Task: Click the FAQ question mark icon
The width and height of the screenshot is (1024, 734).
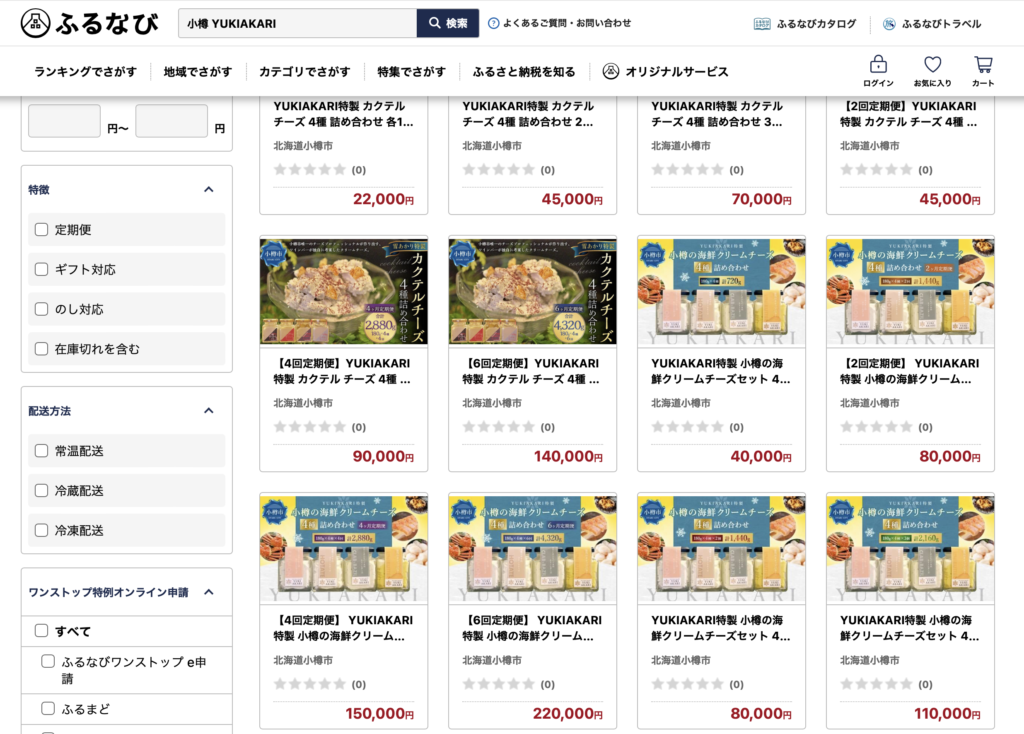Action: click(494, 24)
